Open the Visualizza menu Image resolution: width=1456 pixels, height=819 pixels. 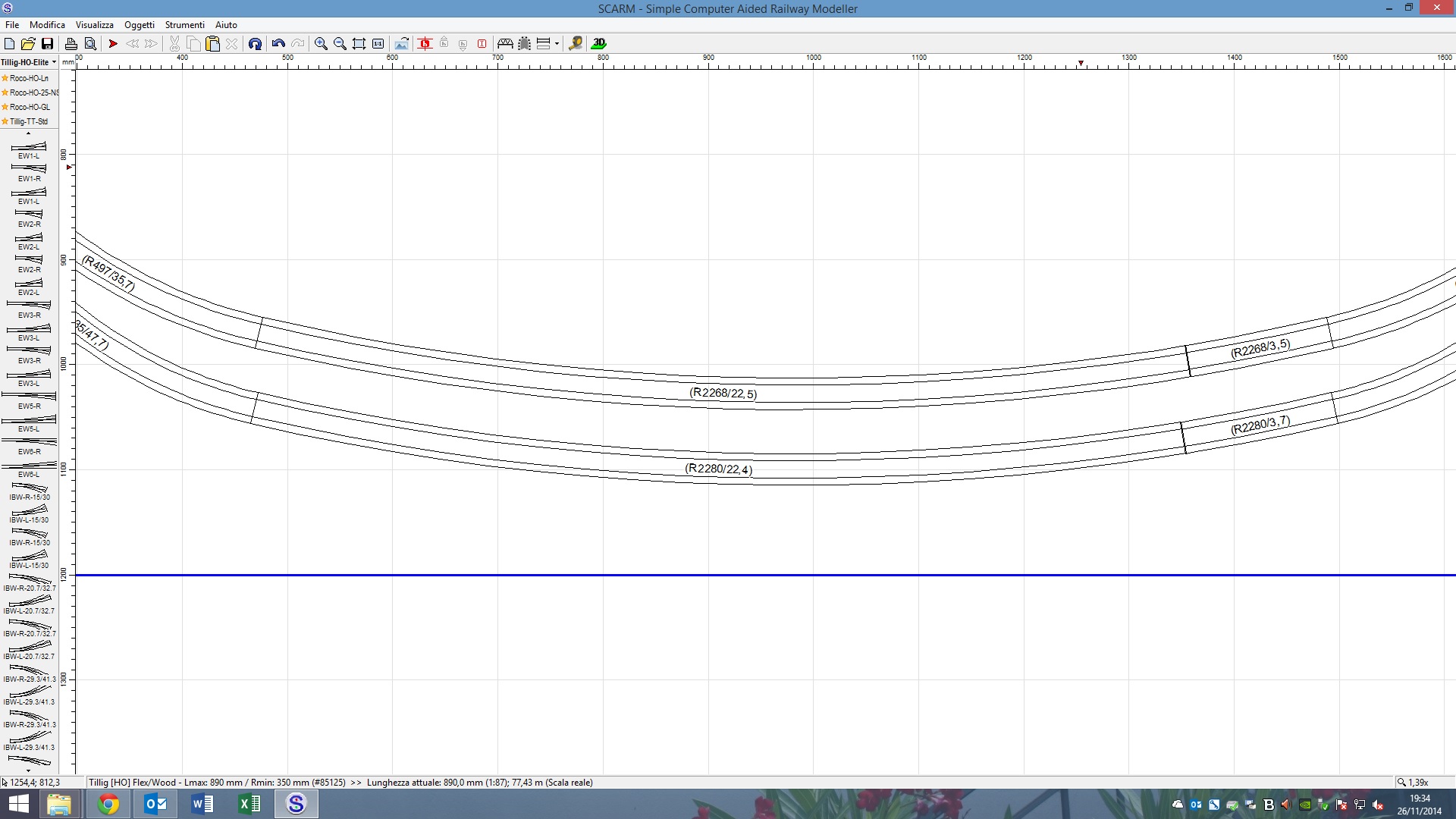pos(94,25)
